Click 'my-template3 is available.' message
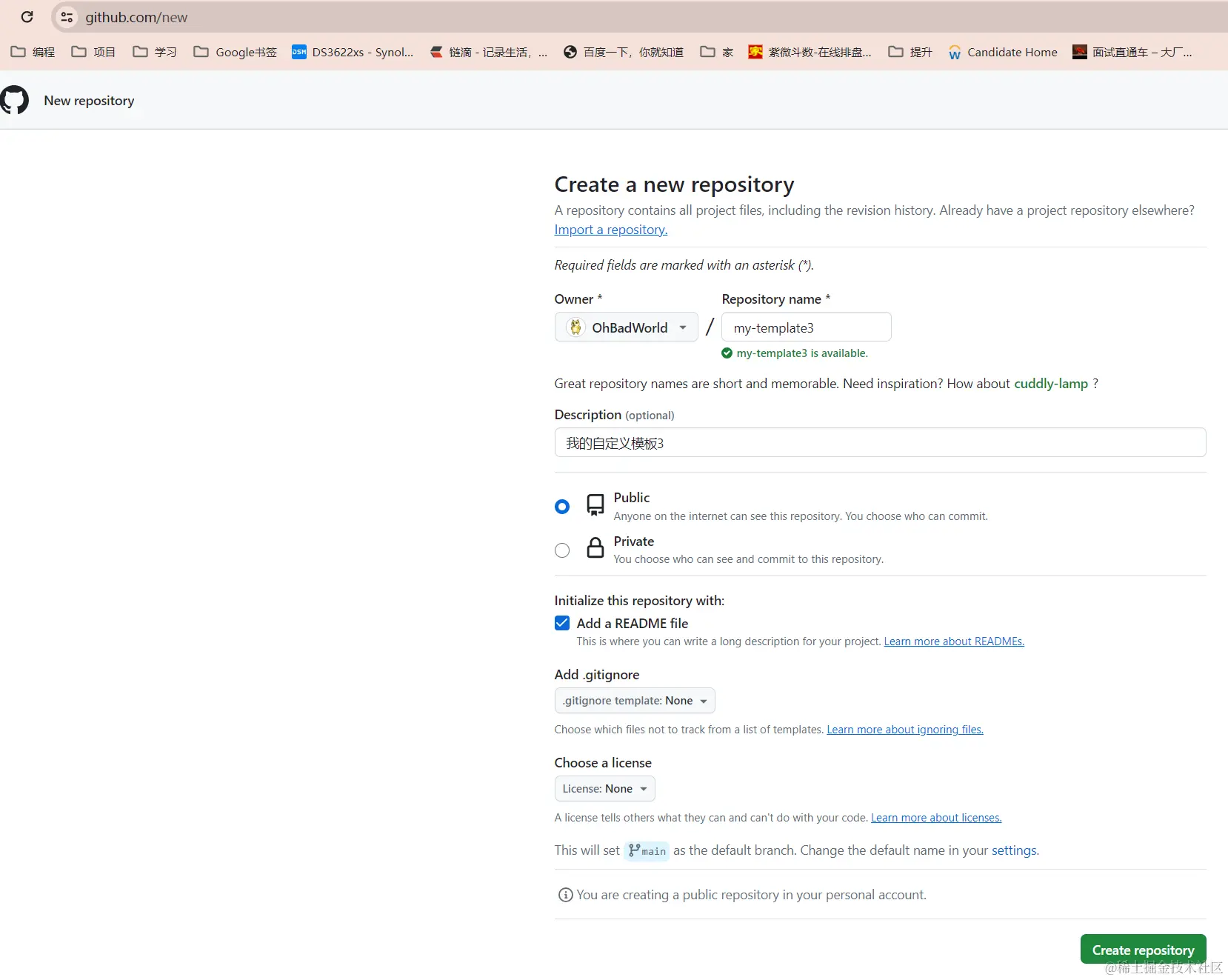1228x980 pixels. [x=802, y=353]
